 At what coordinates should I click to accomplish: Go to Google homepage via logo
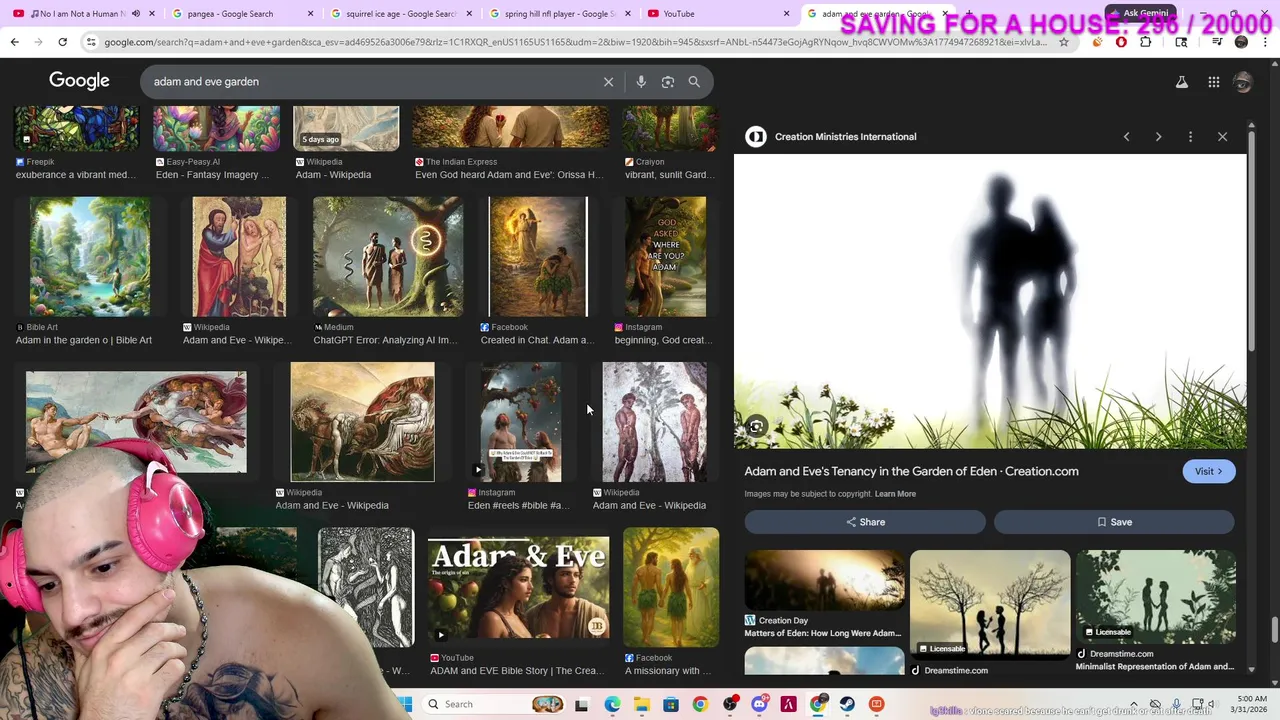(79, 81)
